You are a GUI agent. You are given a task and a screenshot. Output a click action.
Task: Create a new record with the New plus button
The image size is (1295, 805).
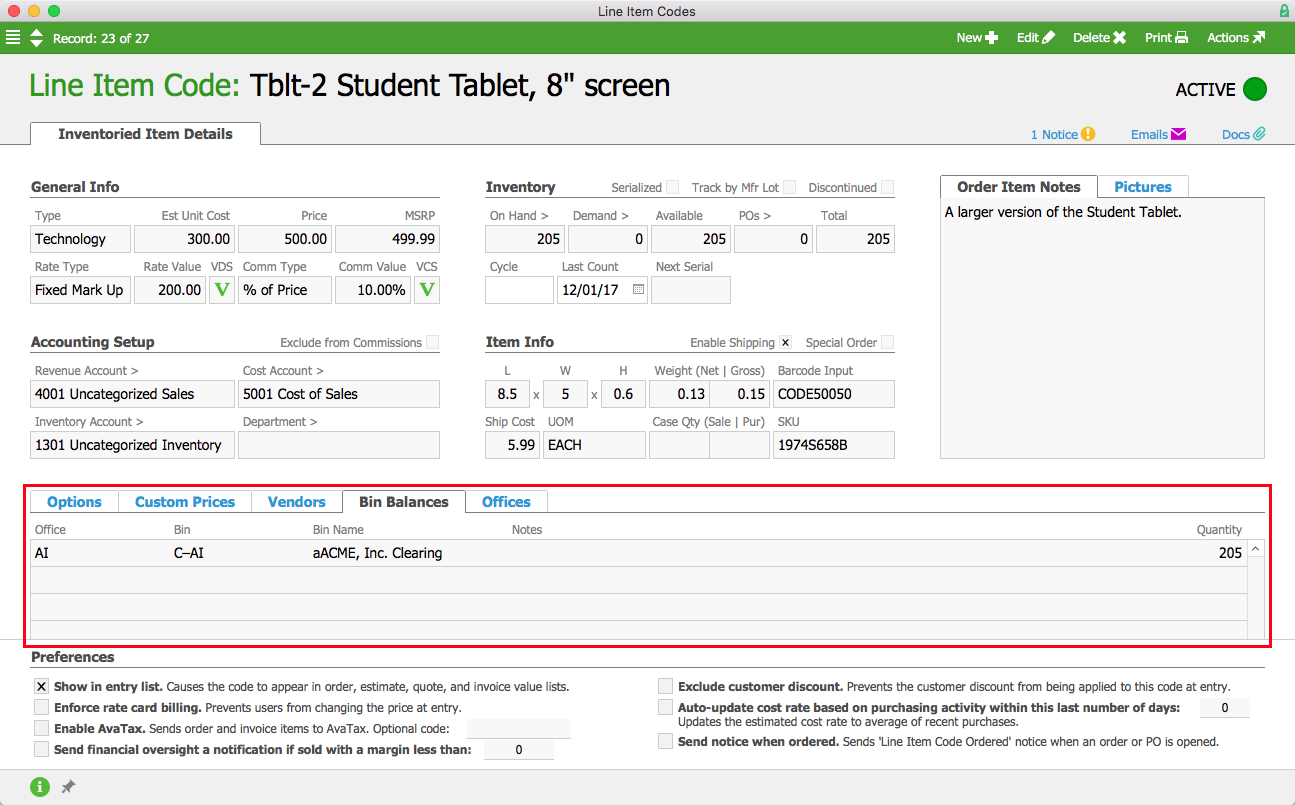(977, 38)
